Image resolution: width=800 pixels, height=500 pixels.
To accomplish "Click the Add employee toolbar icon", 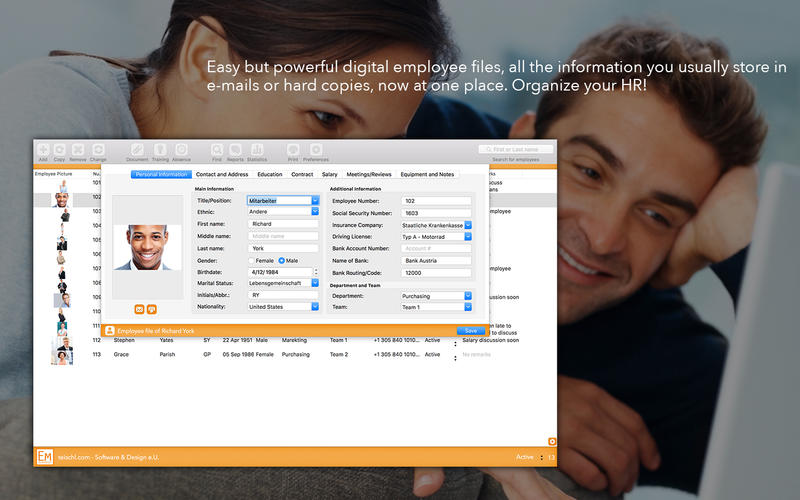I will click(x=43, y=149).
